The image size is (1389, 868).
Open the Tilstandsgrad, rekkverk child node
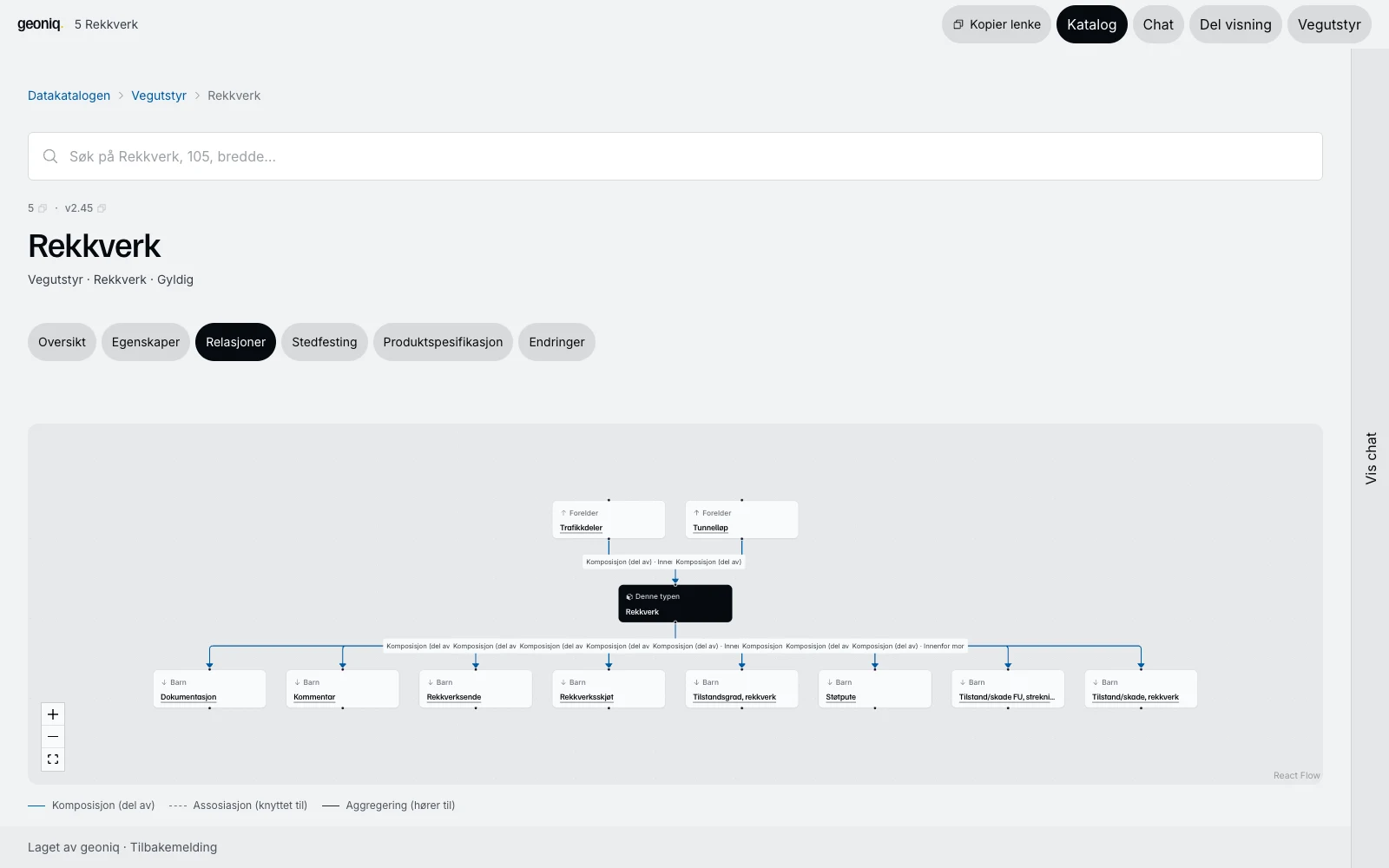[x=741, y=689]
